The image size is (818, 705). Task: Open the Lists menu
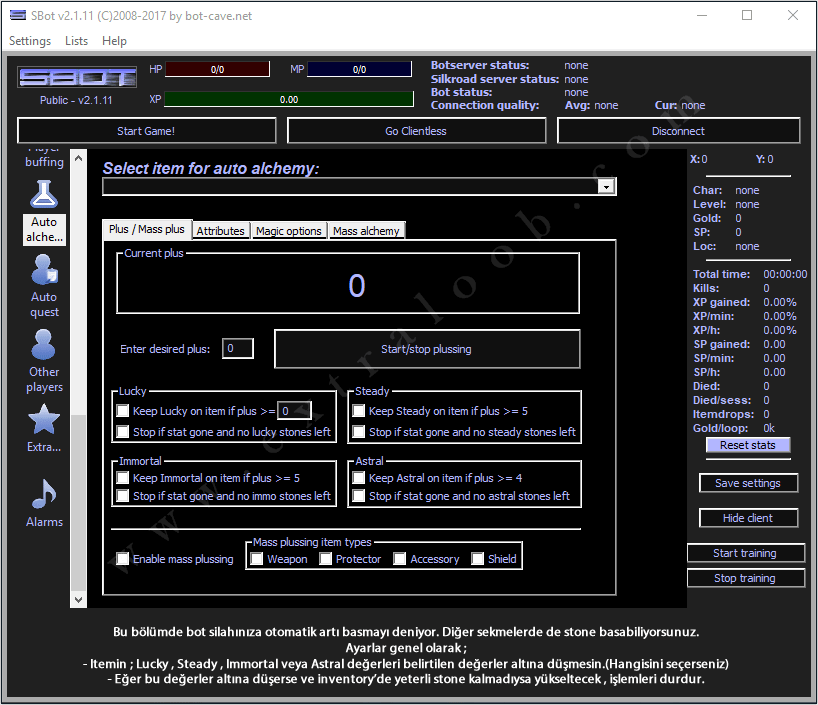[76, 41]
